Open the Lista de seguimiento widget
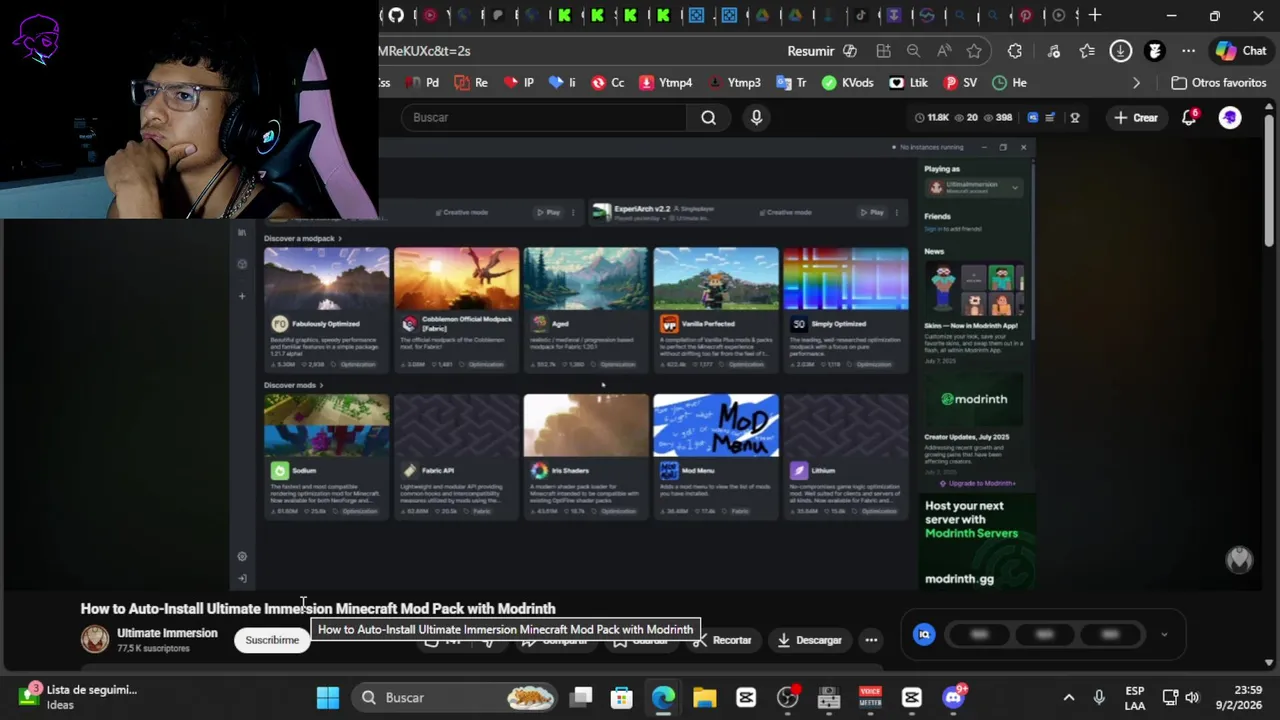1280x720 pixels. tap(78, 697)
